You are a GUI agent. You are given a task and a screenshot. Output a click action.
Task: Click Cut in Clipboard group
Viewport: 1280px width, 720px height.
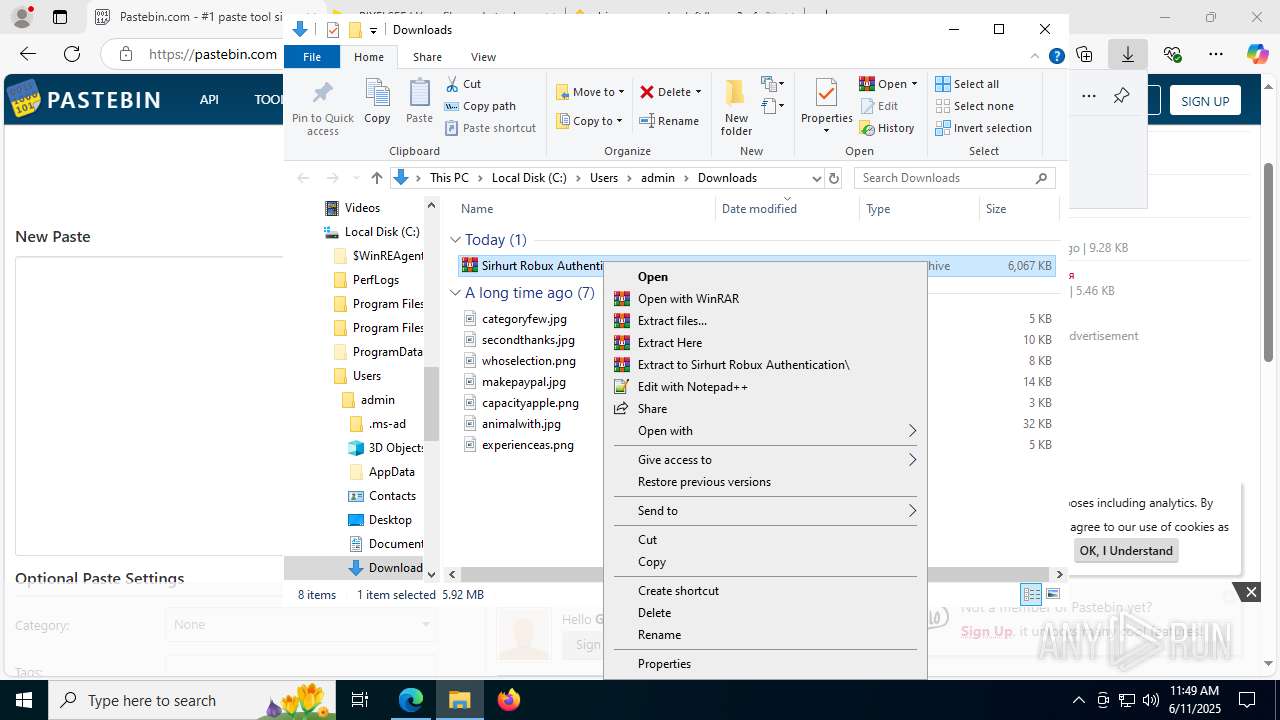pos(463,84)
